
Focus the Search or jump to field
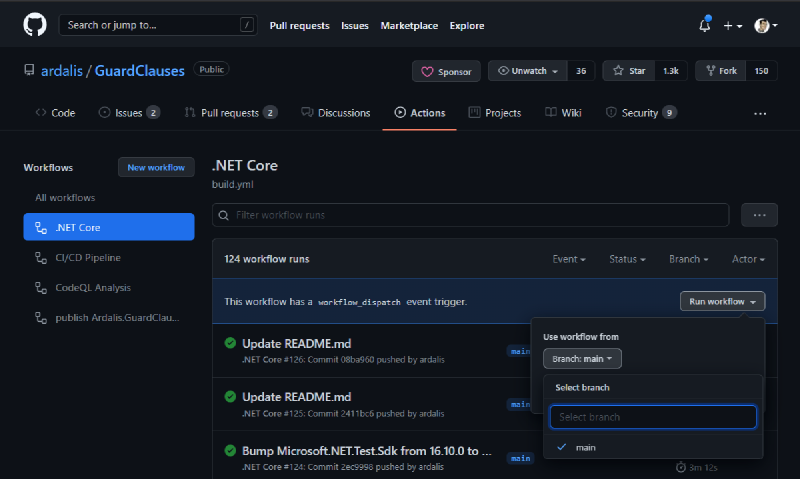158,25
